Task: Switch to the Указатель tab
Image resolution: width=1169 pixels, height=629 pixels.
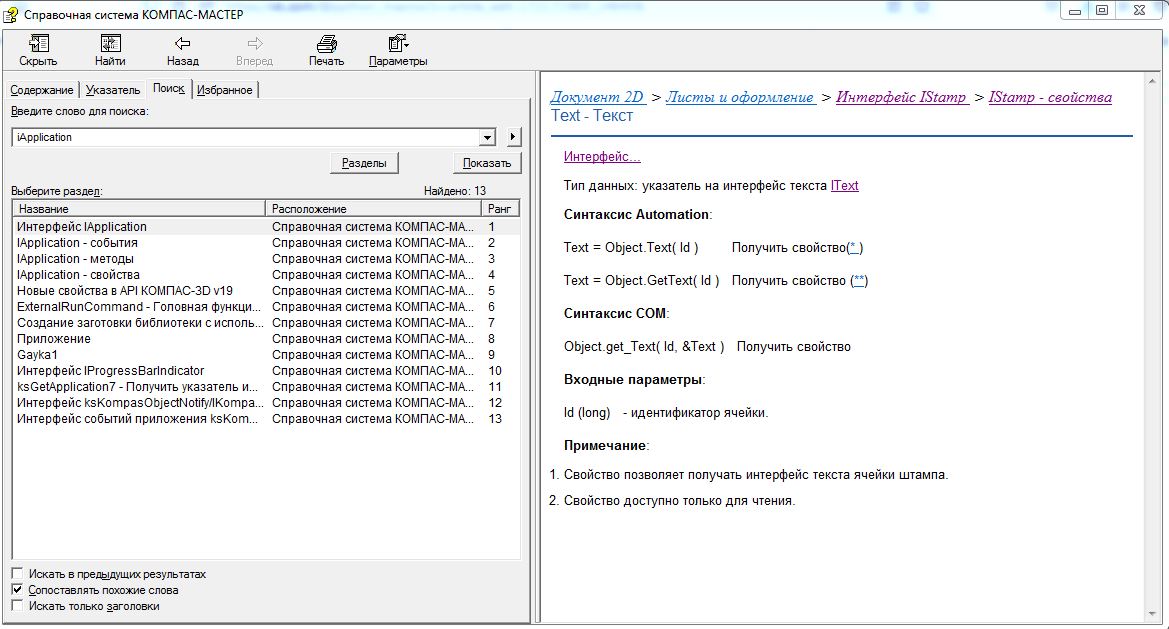Action: click(113, 90)
